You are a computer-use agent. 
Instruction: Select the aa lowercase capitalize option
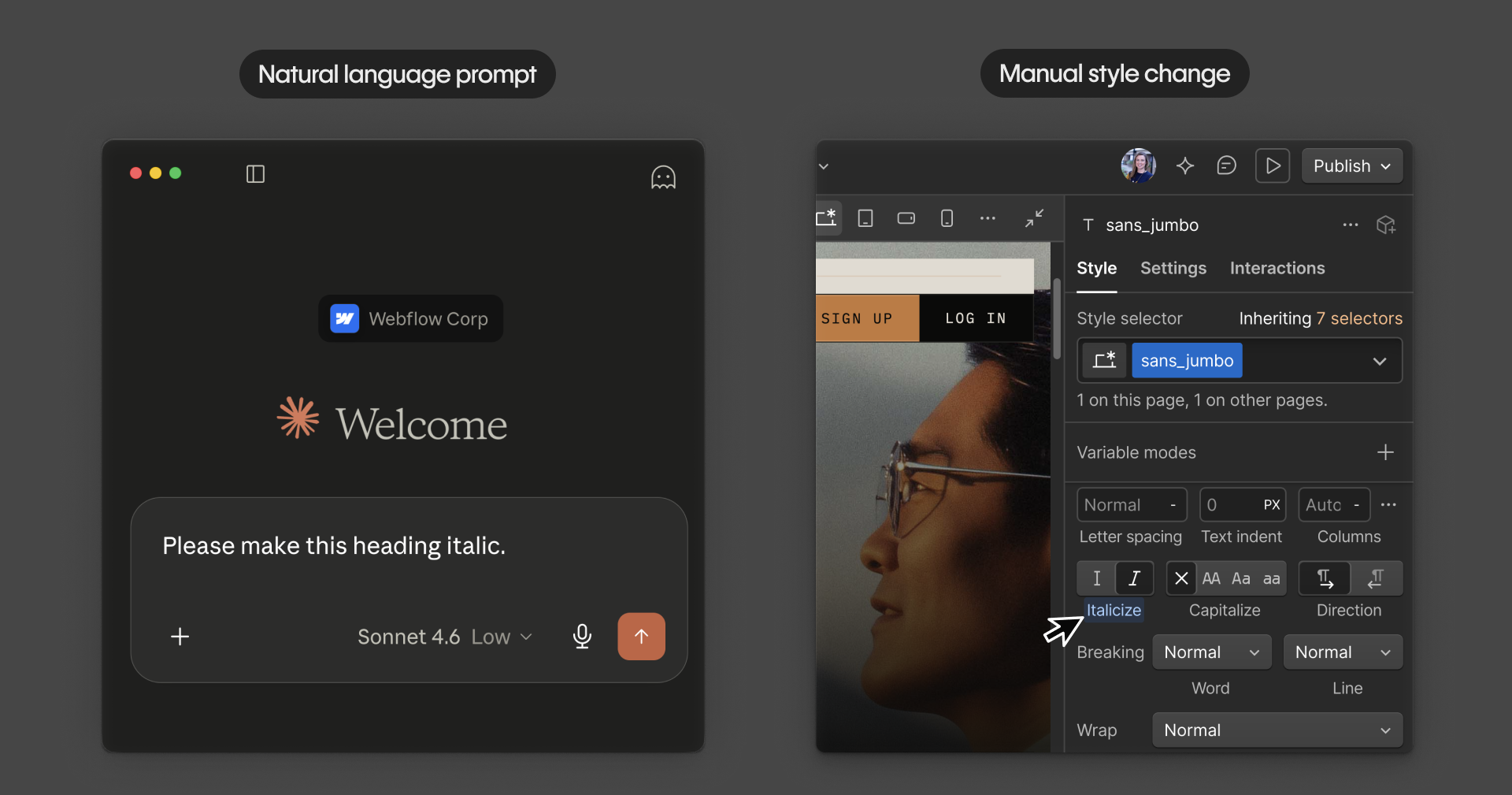(1271, 578)
